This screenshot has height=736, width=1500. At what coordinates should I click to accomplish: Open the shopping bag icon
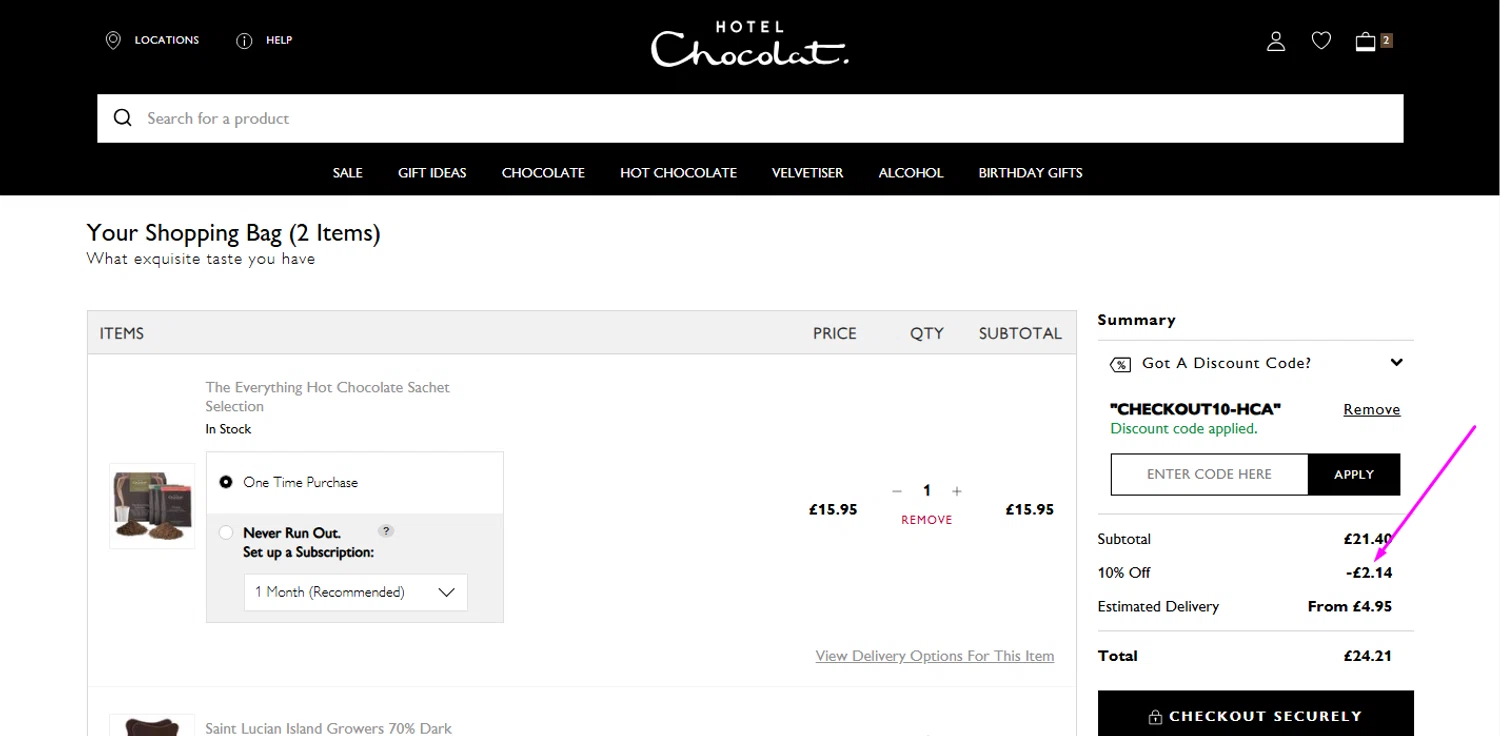(1366, 41)
